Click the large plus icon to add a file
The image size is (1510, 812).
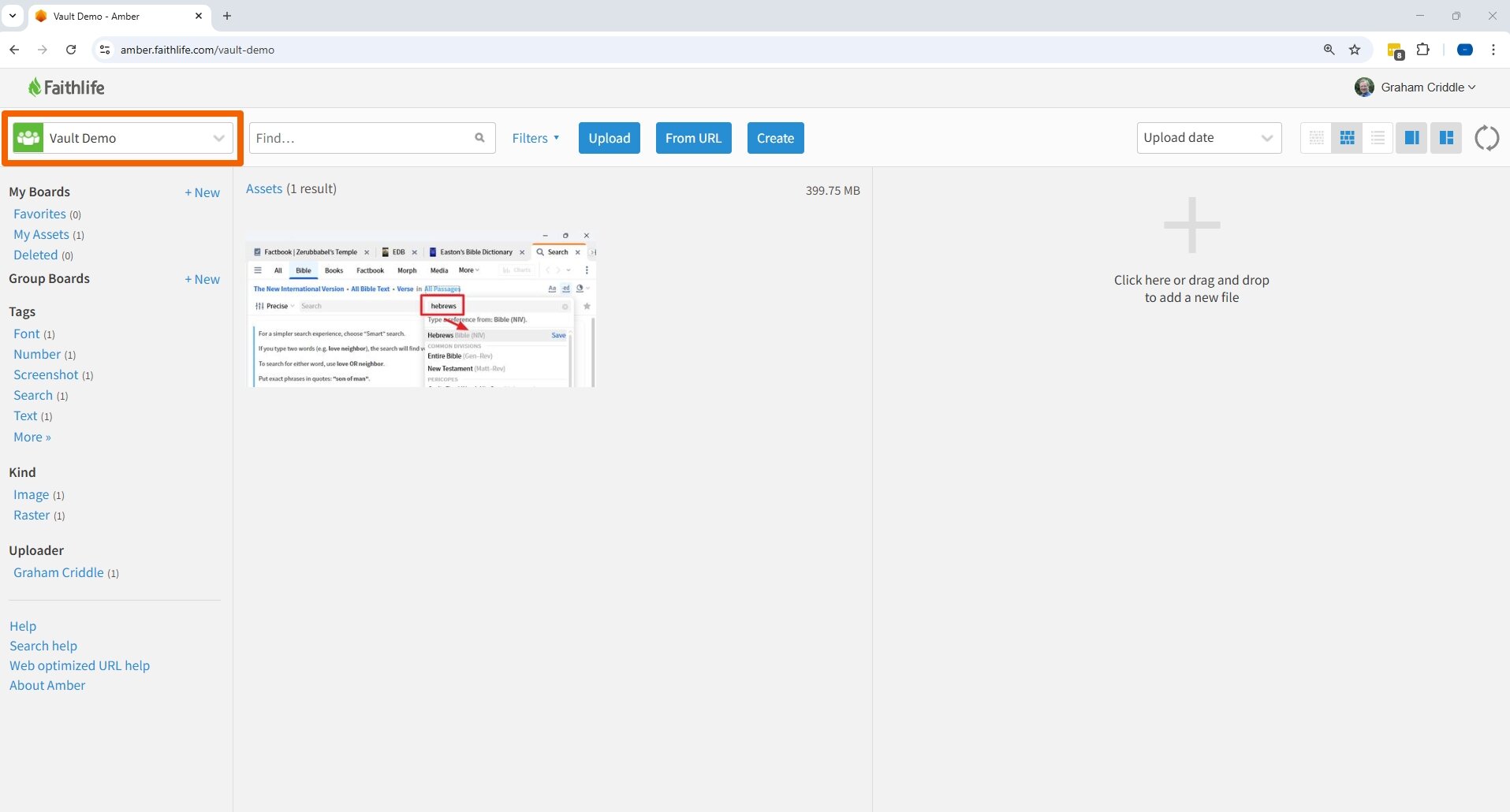pyautogui.click(x=1192, y=225)
